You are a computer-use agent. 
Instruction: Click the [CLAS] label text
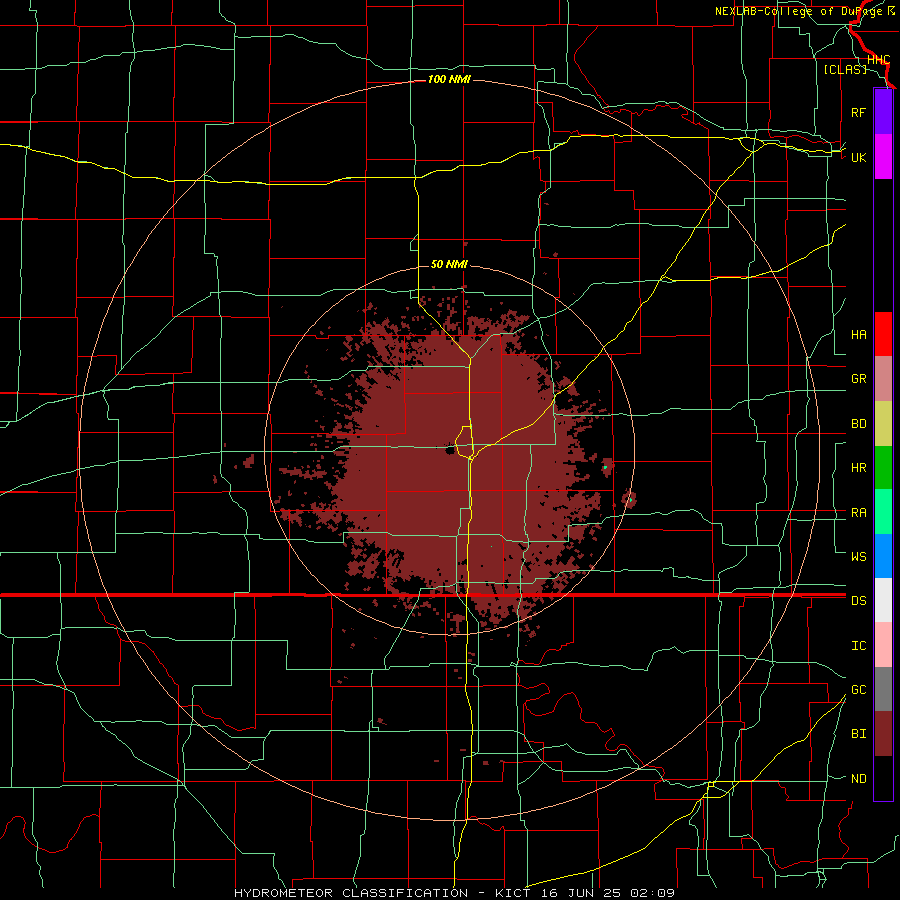(845, 69)
